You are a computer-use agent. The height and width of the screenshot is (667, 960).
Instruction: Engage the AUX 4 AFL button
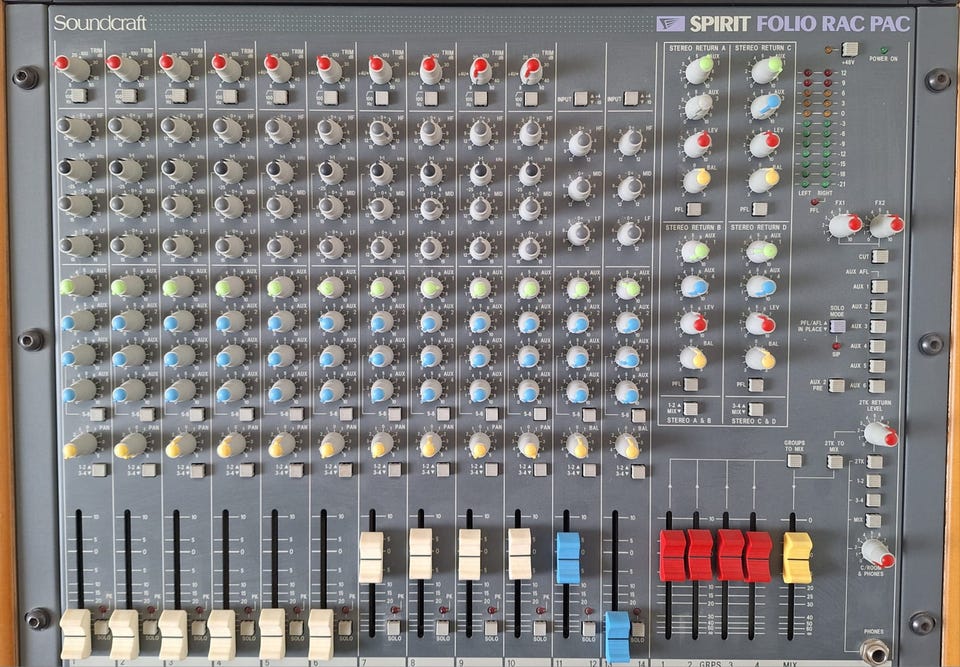pos(877,347)
